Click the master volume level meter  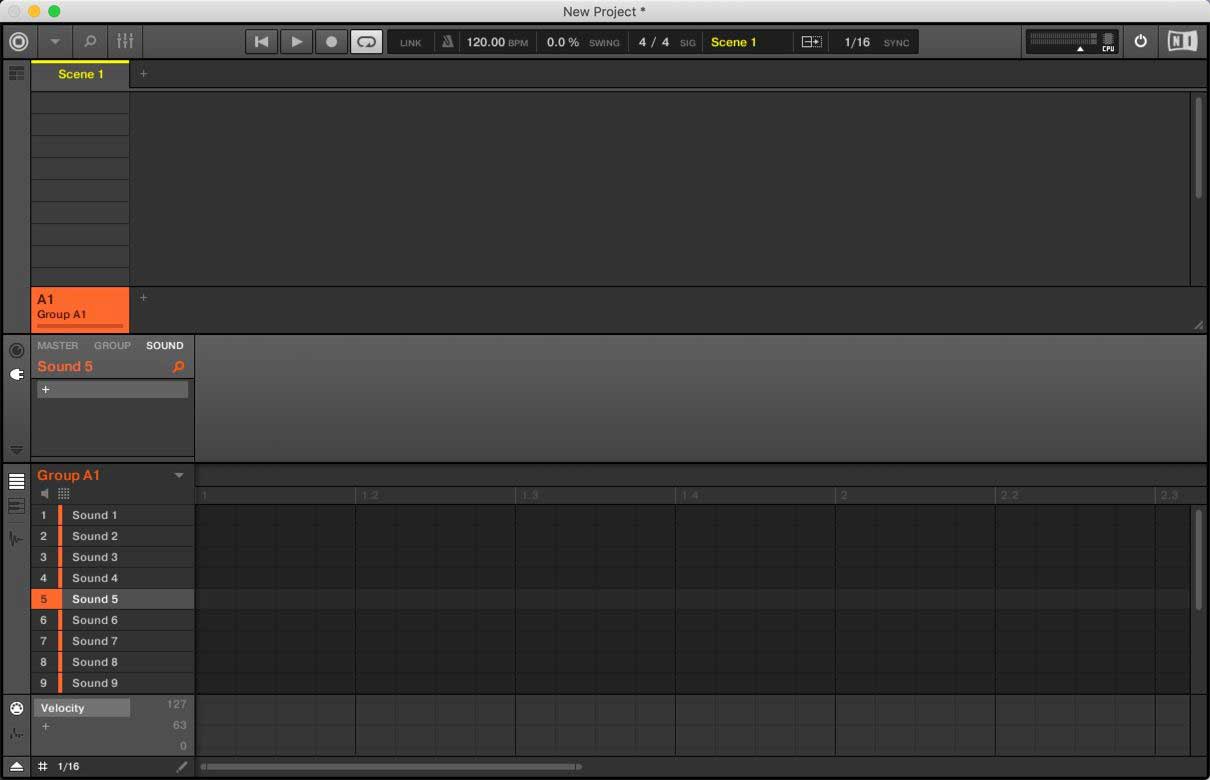[1063, 39]
